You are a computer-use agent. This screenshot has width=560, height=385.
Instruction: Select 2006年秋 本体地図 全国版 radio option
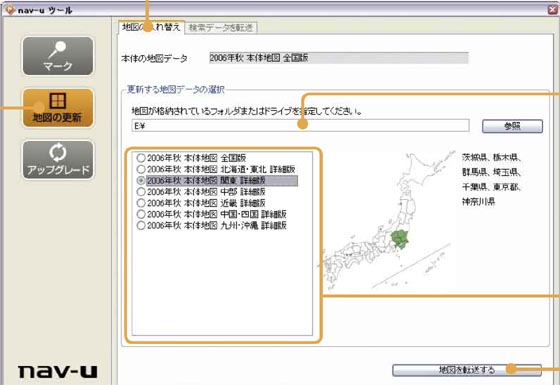pos(141,158)
